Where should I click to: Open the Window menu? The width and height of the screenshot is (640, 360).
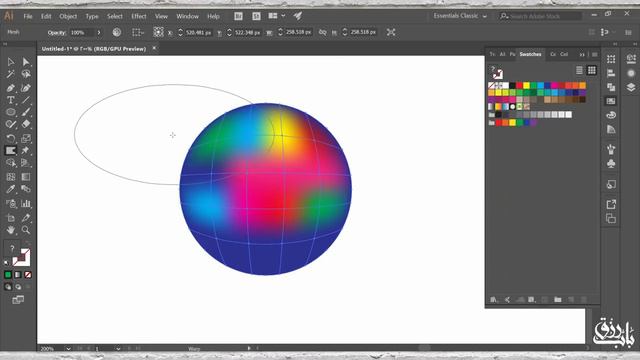pos(187,16)
